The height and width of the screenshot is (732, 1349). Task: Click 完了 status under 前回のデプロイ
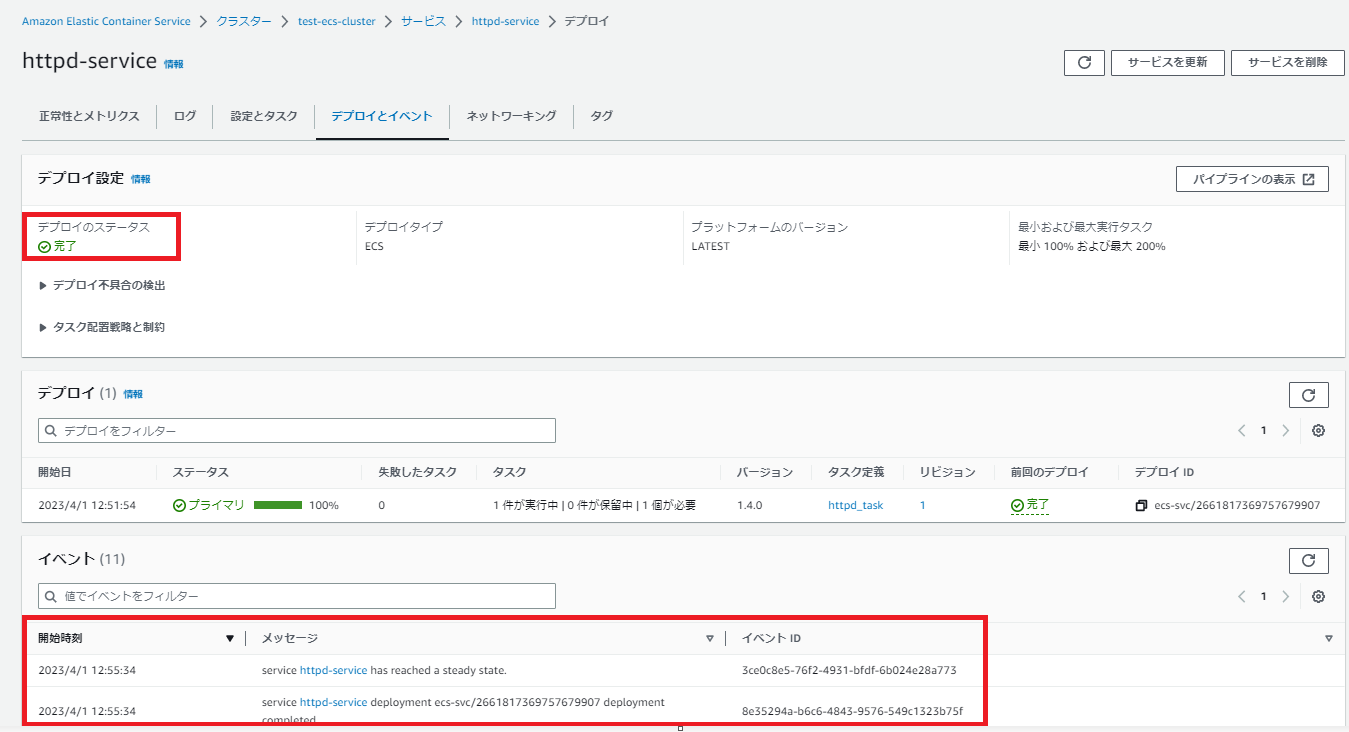[1030, 505]
